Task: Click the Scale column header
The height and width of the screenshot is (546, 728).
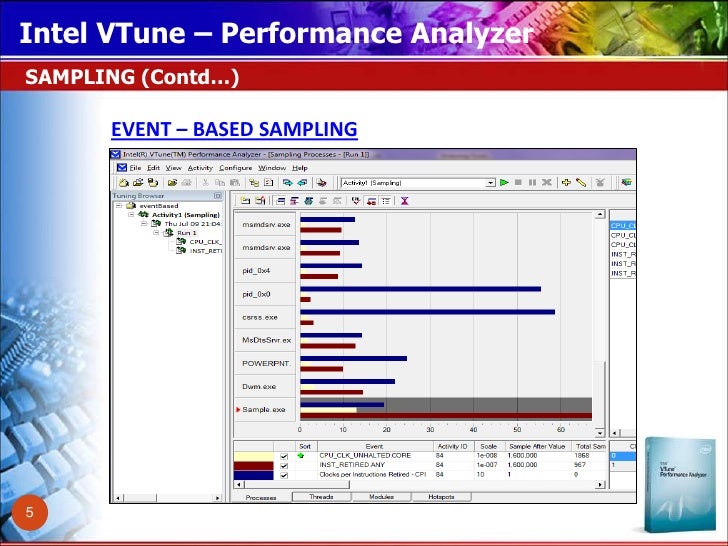Action: coord(488,446)
